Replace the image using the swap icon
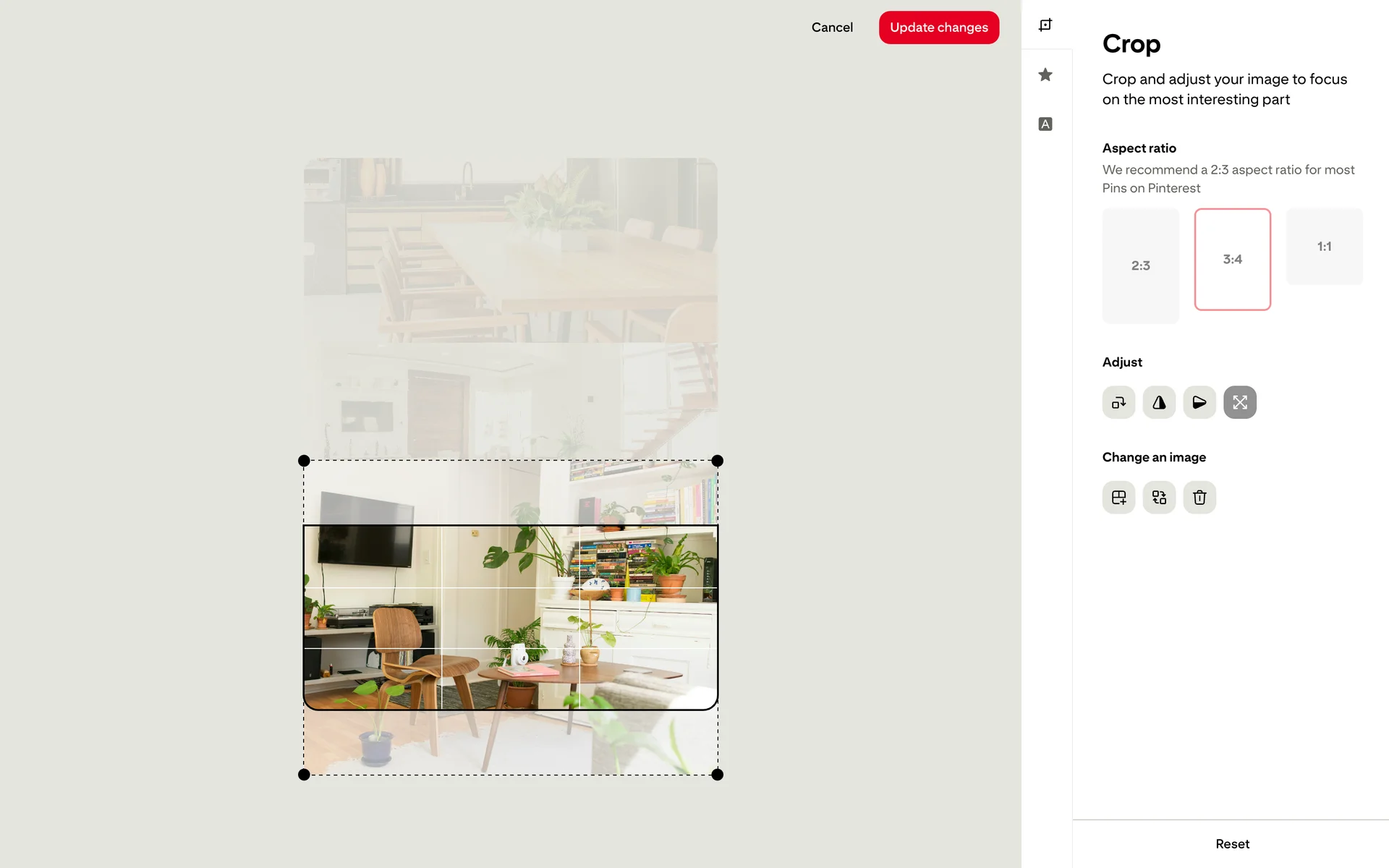Image resolution: width=1389 pixels, height=868 pixels. [1159, 498]
